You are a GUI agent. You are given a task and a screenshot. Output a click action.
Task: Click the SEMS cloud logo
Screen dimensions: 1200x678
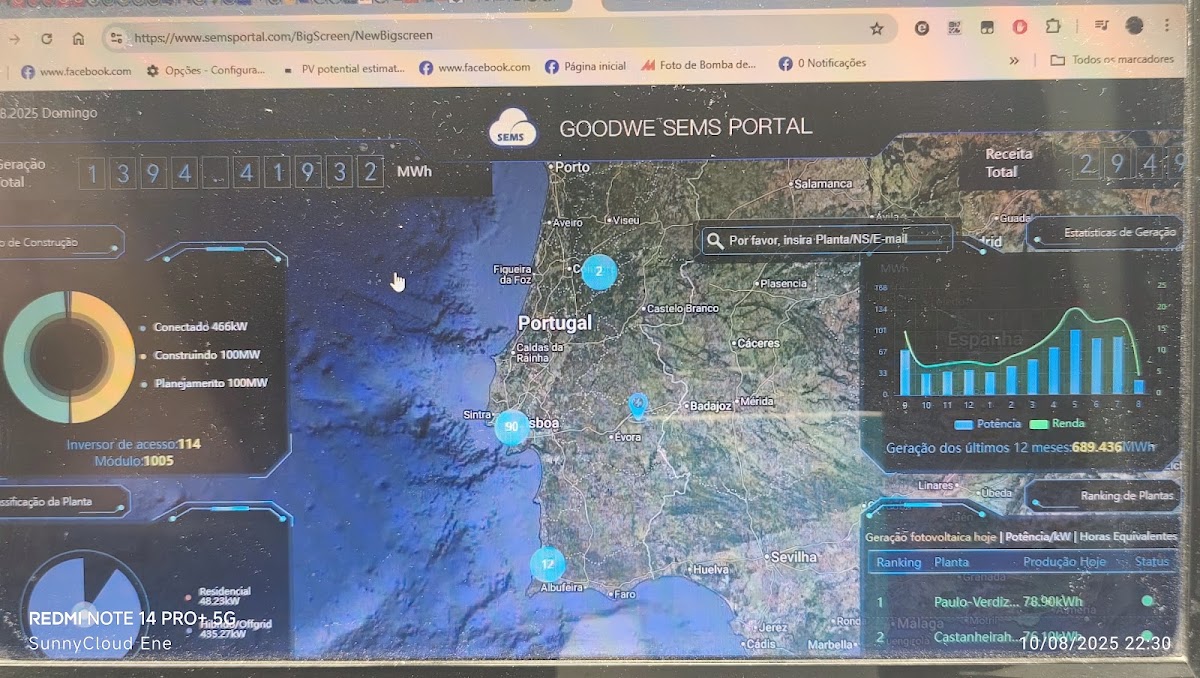click(513, 129)
